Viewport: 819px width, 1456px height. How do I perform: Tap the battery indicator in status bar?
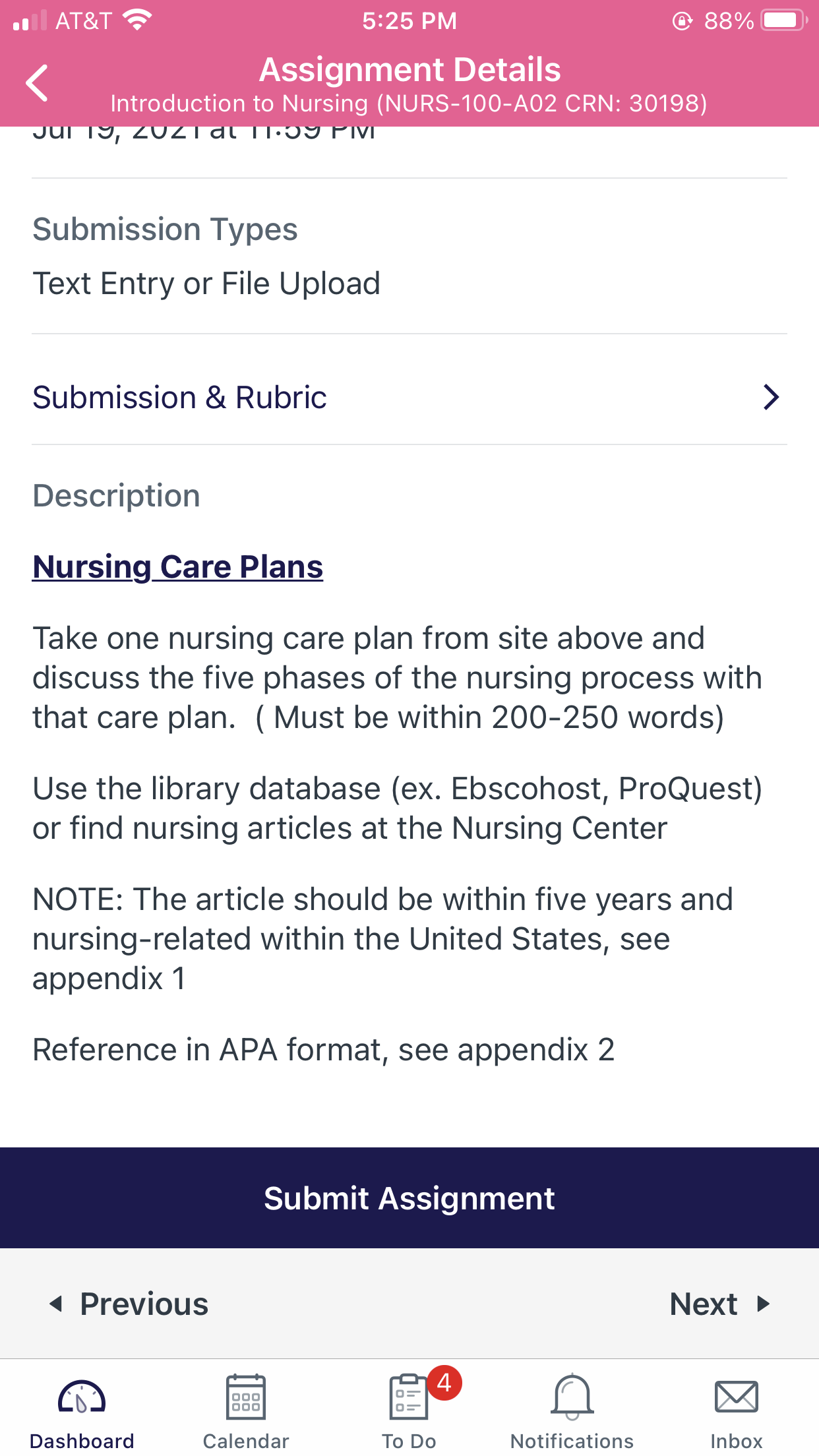[785, 20]
